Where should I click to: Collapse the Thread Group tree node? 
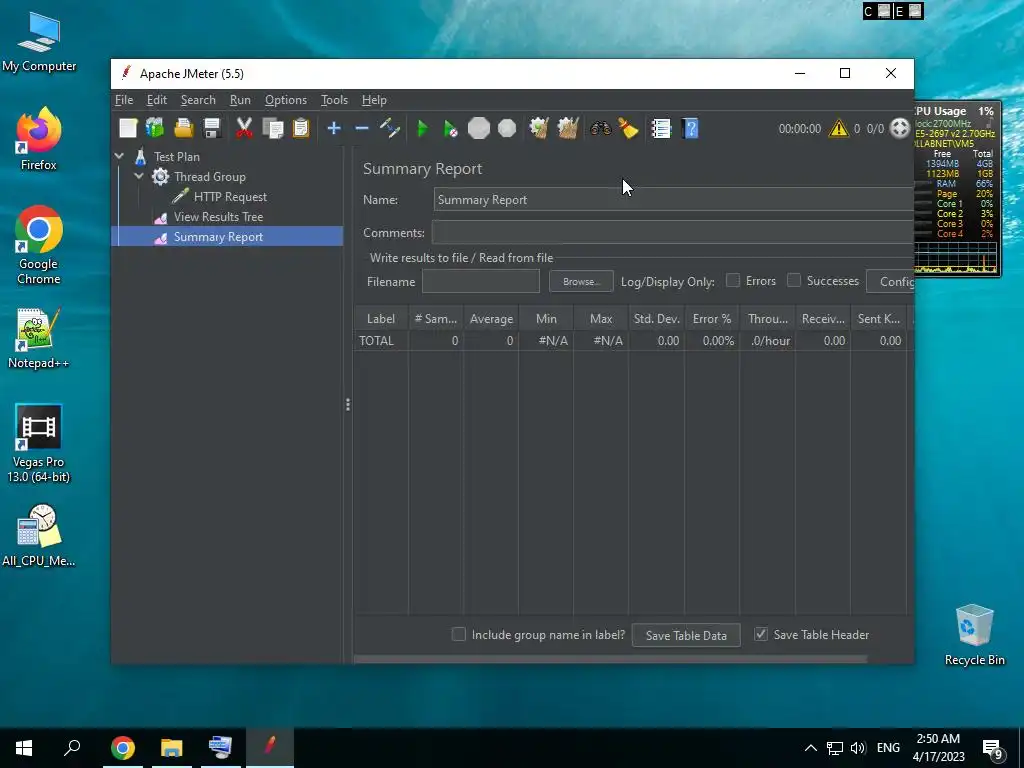138,176
